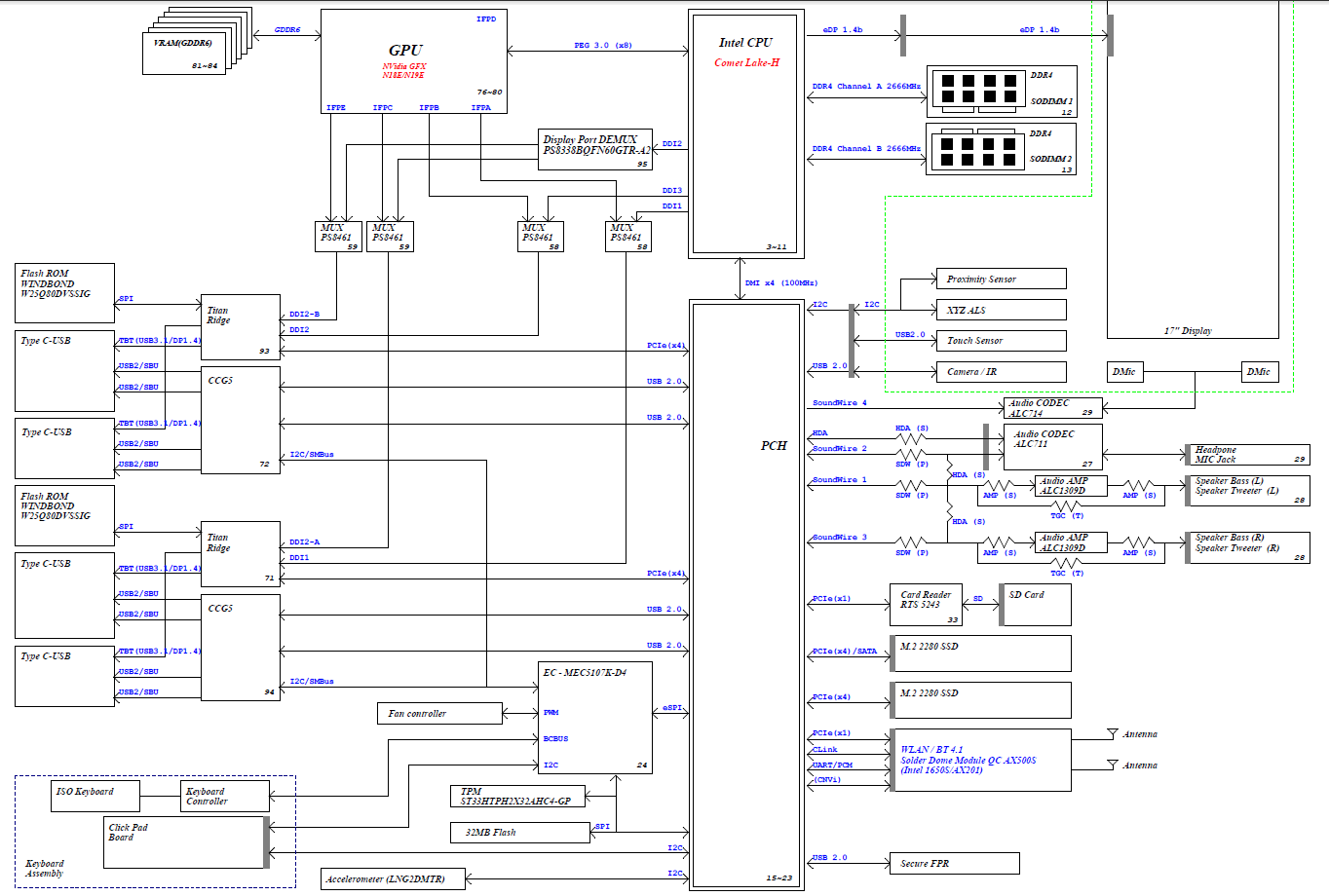Screen dimensions: 1329x896
Task: Select the Audio CODEC ALC711 block
Action: tap(1052, 447)
